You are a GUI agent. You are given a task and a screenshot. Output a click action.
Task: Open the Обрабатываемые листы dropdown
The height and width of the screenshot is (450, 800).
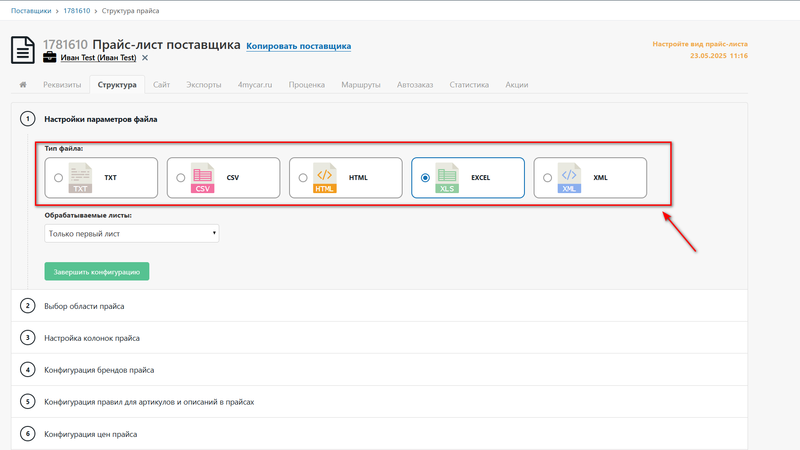(x=132, y=233)
